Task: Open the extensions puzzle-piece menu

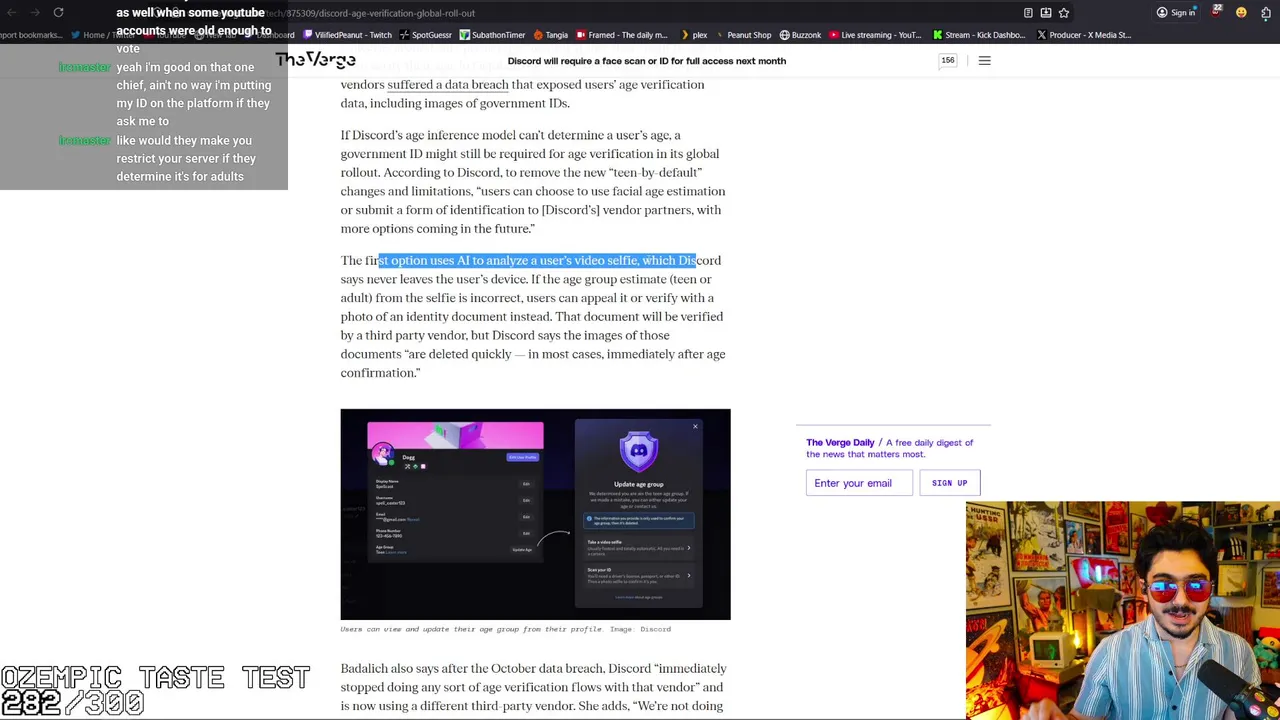Action: tap(1265, 13)
